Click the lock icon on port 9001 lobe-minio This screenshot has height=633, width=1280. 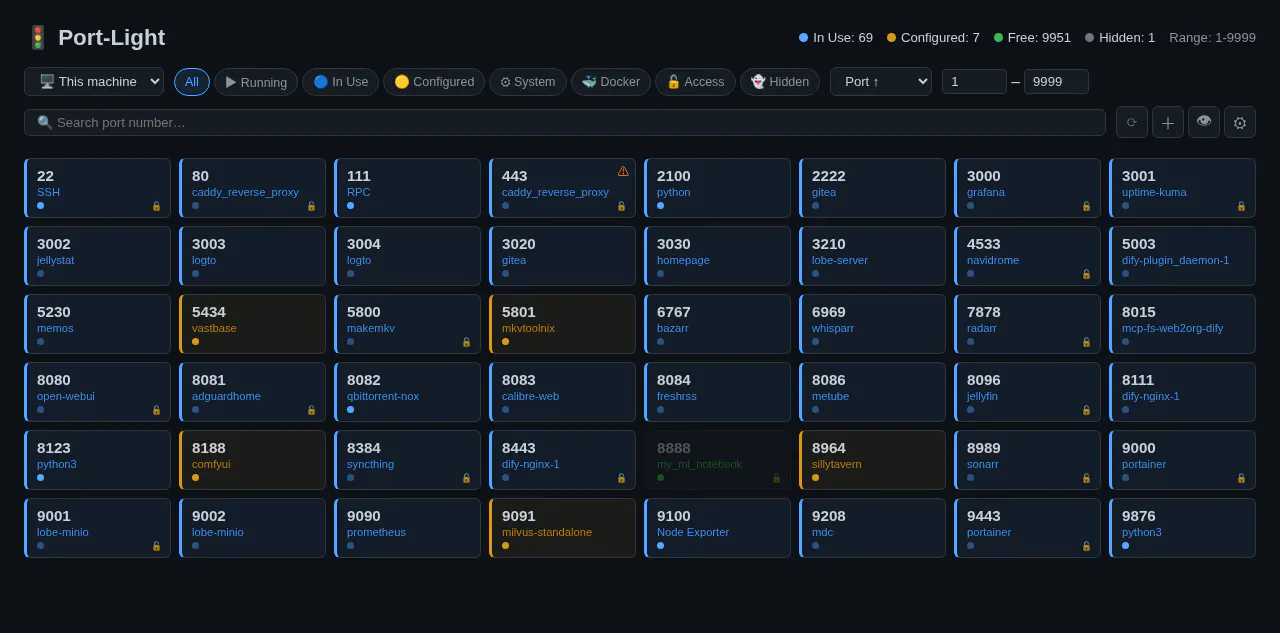[156, 546]
